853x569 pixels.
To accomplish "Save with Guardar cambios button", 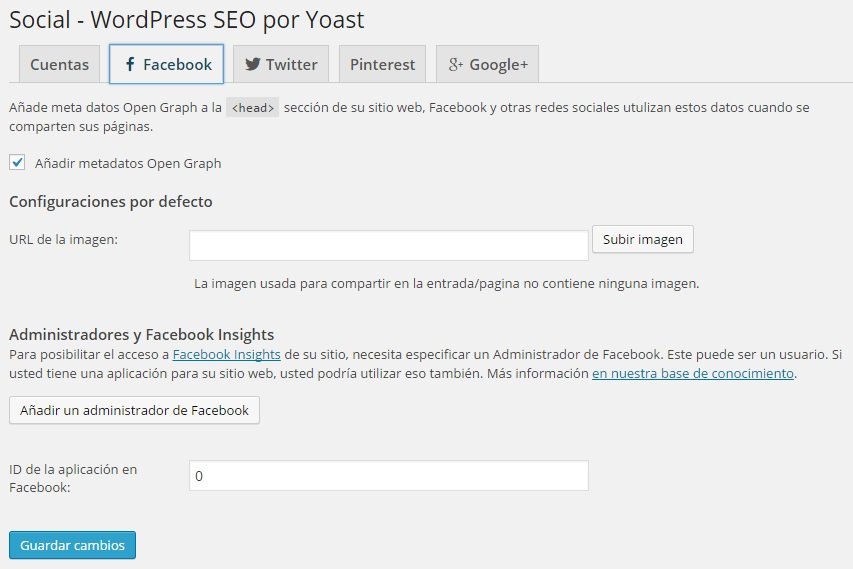I will tap(72, 545).
